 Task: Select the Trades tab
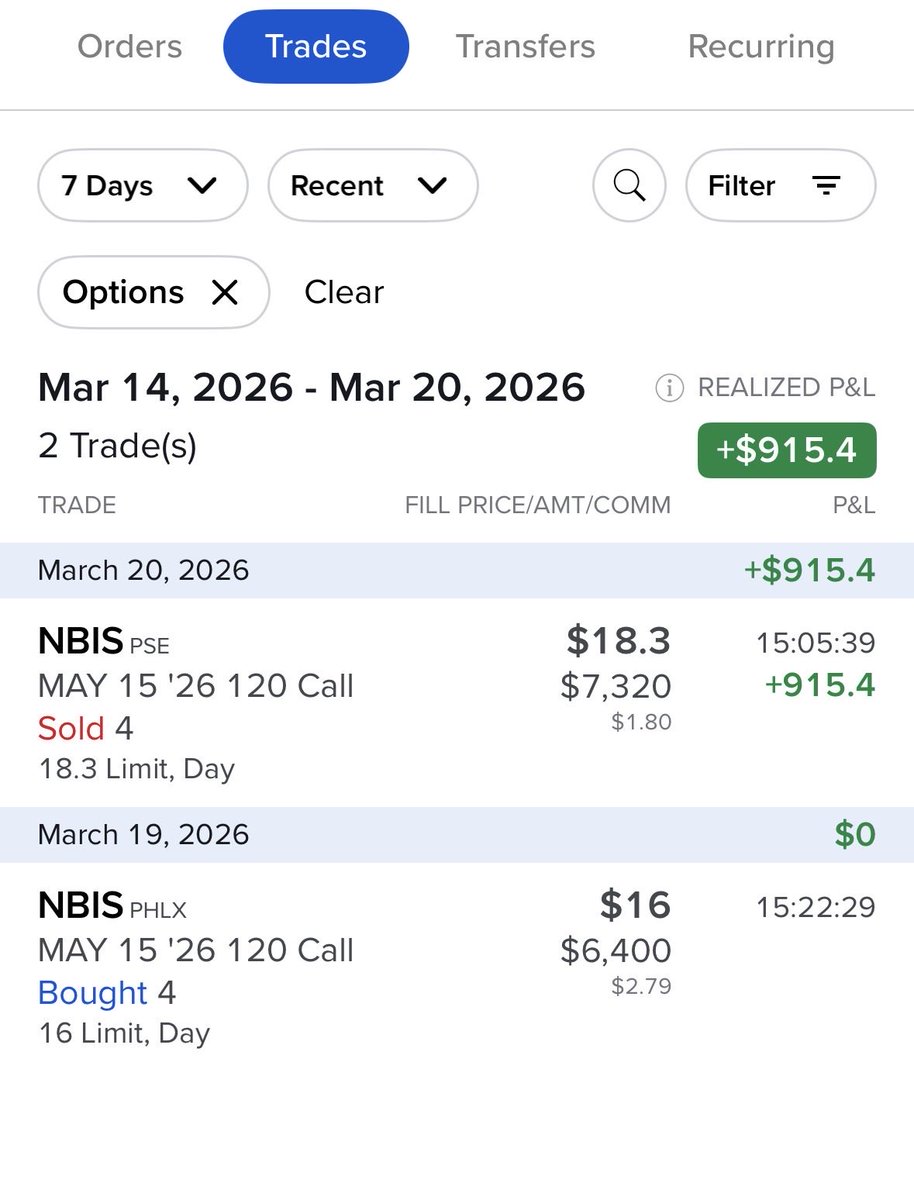click(x=315, y=46)
